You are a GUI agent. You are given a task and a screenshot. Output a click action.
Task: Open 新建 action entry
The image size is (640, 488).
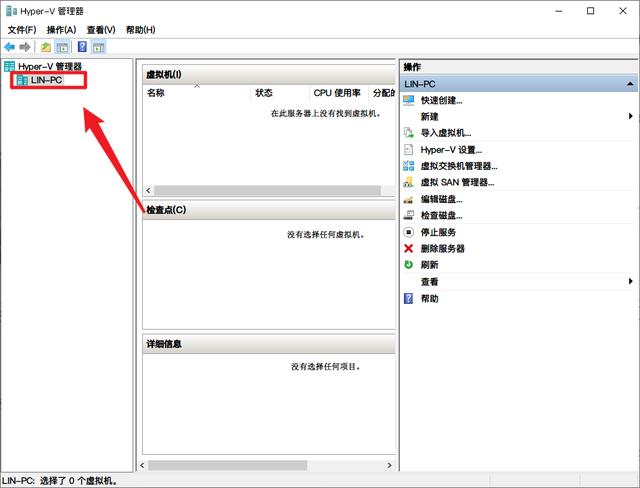pos(429,117)
